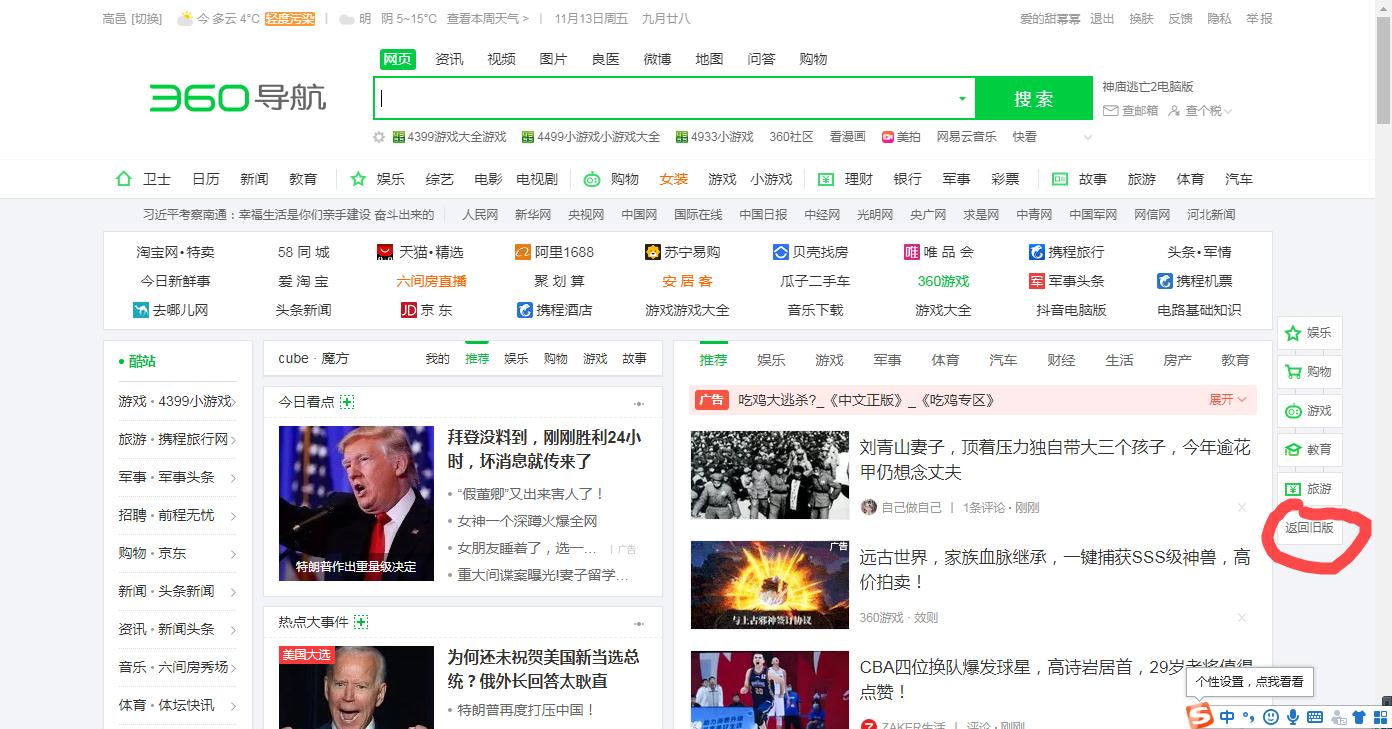Viewport: 1392px width, 729px height.
Task: Open the 淘宝网·特卖 link
Action: 176,252
